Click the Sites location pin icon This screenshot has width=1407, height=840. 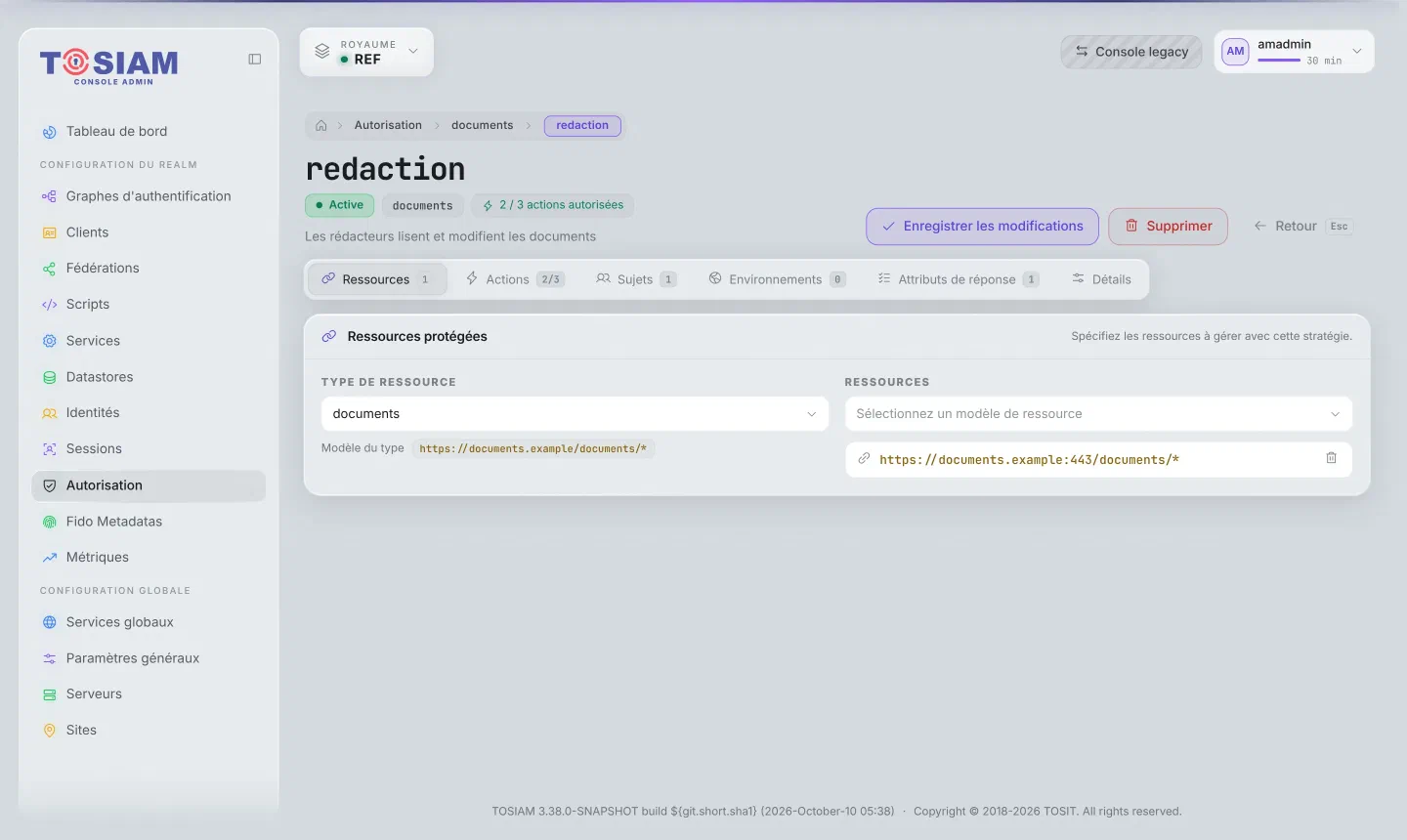pyautogui.click(x=50, y=731)
